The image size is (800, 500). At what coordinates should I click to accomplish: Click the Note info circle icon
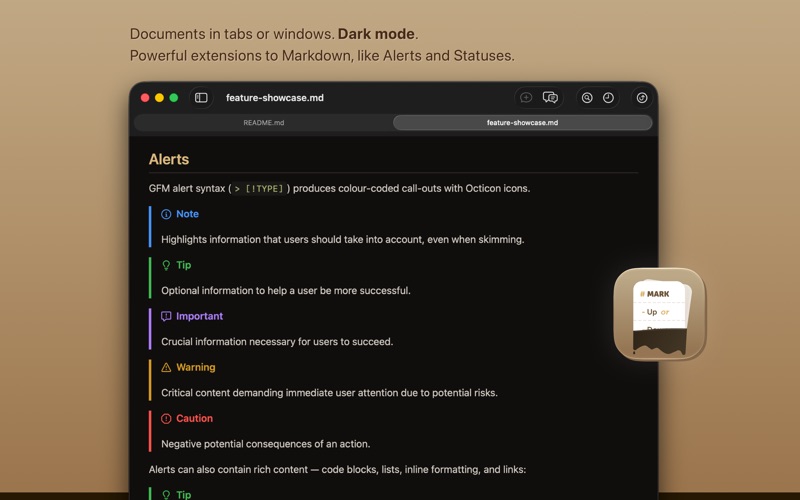pyautogui.click(x=166, y=214)
